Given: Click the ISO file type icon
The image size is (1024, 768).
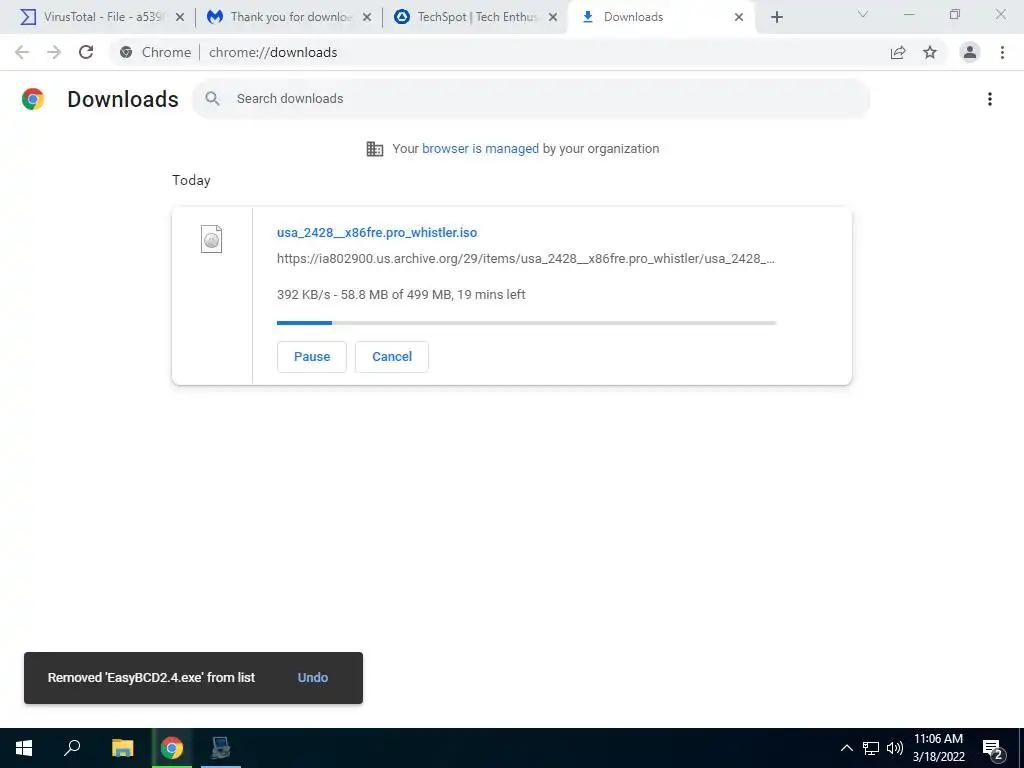Looking at the screenshot, I should [x=211, y=239].
